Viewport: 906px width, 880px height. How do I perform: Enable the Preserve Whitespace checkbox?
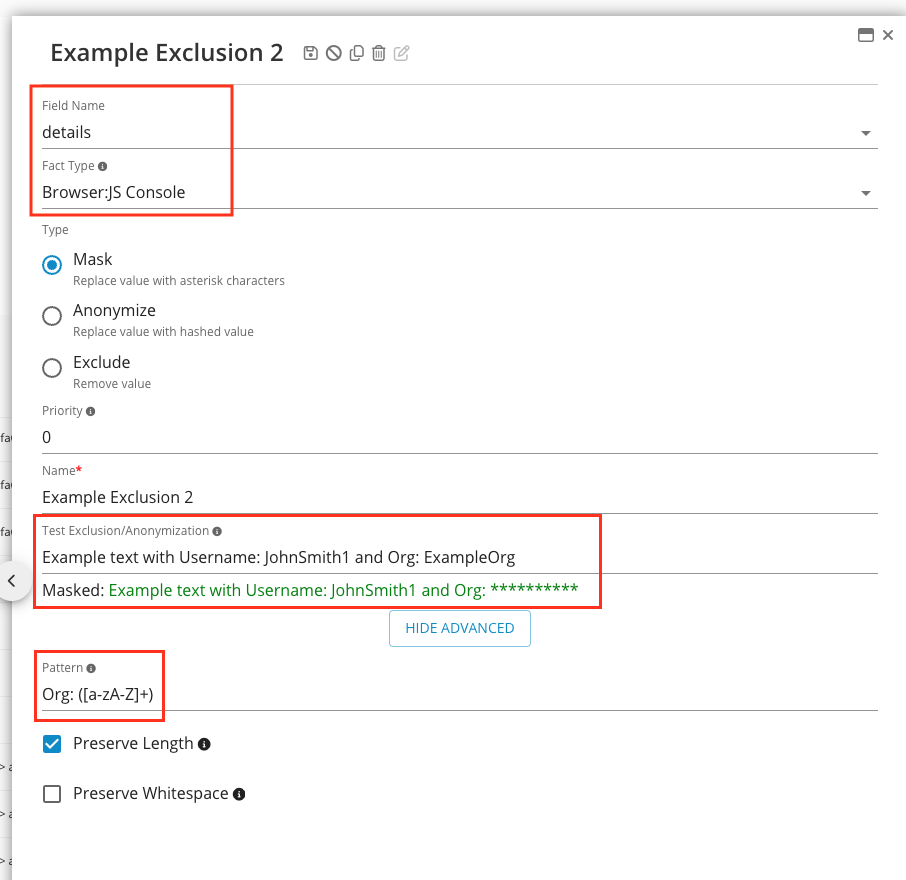point(52,794)
